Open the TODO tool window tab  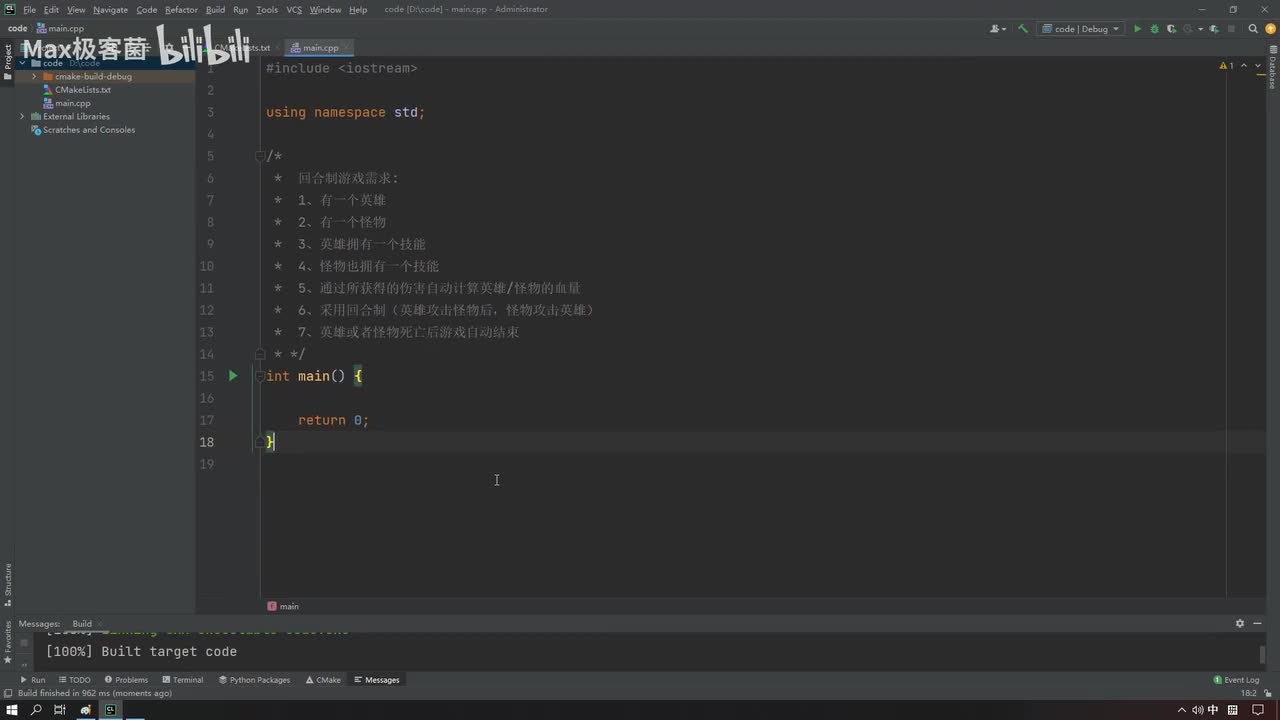74,680
